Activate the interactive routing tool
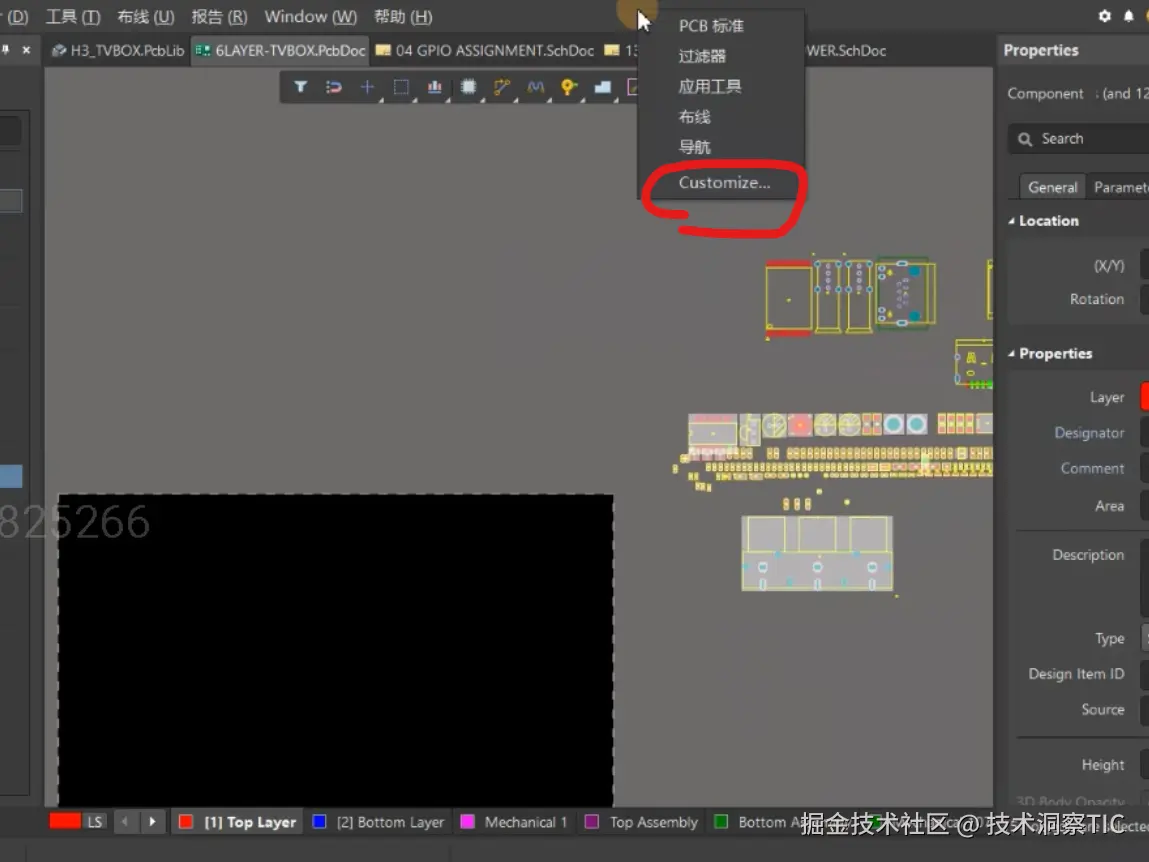 tap(502, 87)
